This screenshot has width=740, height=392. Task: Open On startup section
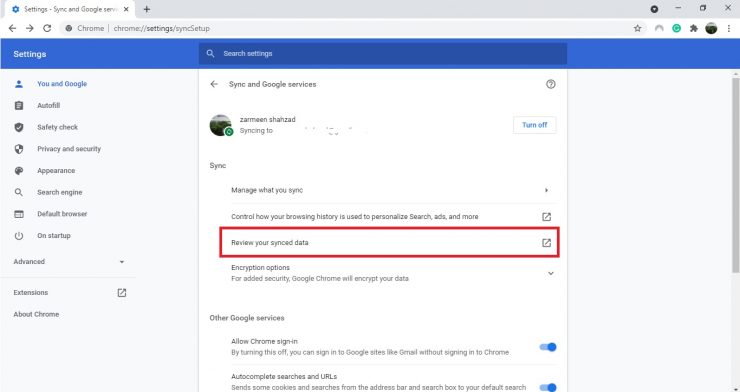(x=54, y=236)
